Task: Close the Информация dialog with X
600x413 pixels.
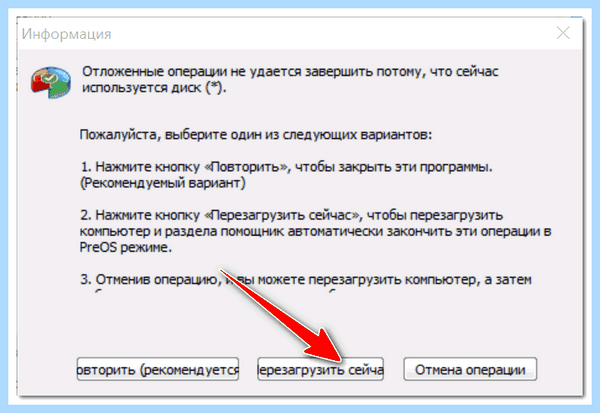Action: [x=563, y=33]
